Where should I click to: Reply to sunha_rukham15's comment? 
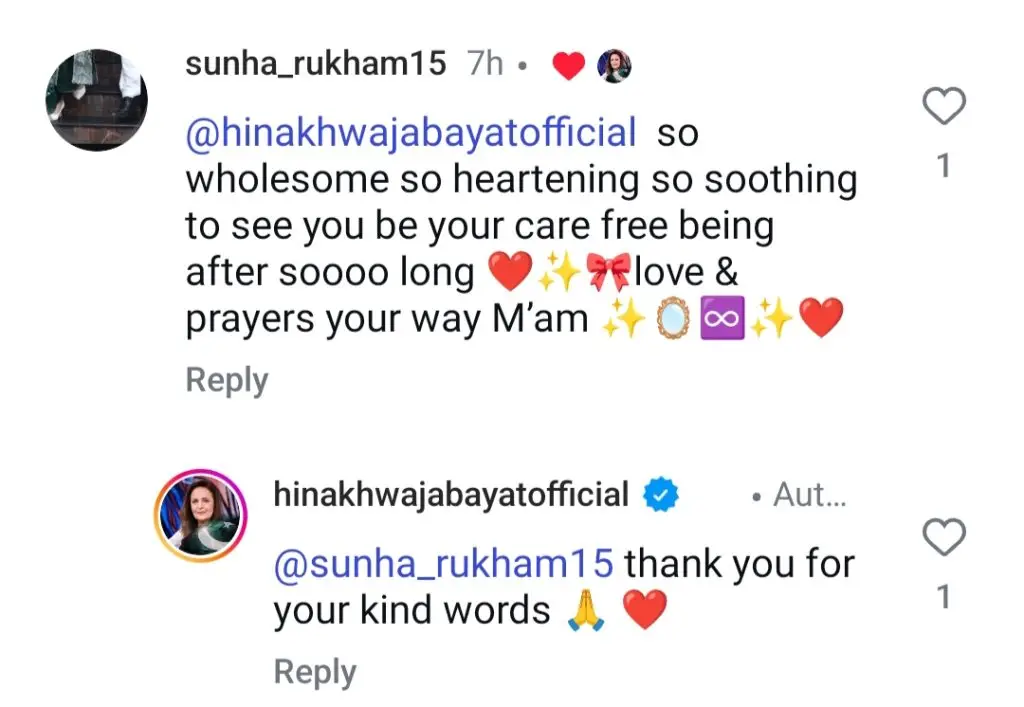[227, 380]
